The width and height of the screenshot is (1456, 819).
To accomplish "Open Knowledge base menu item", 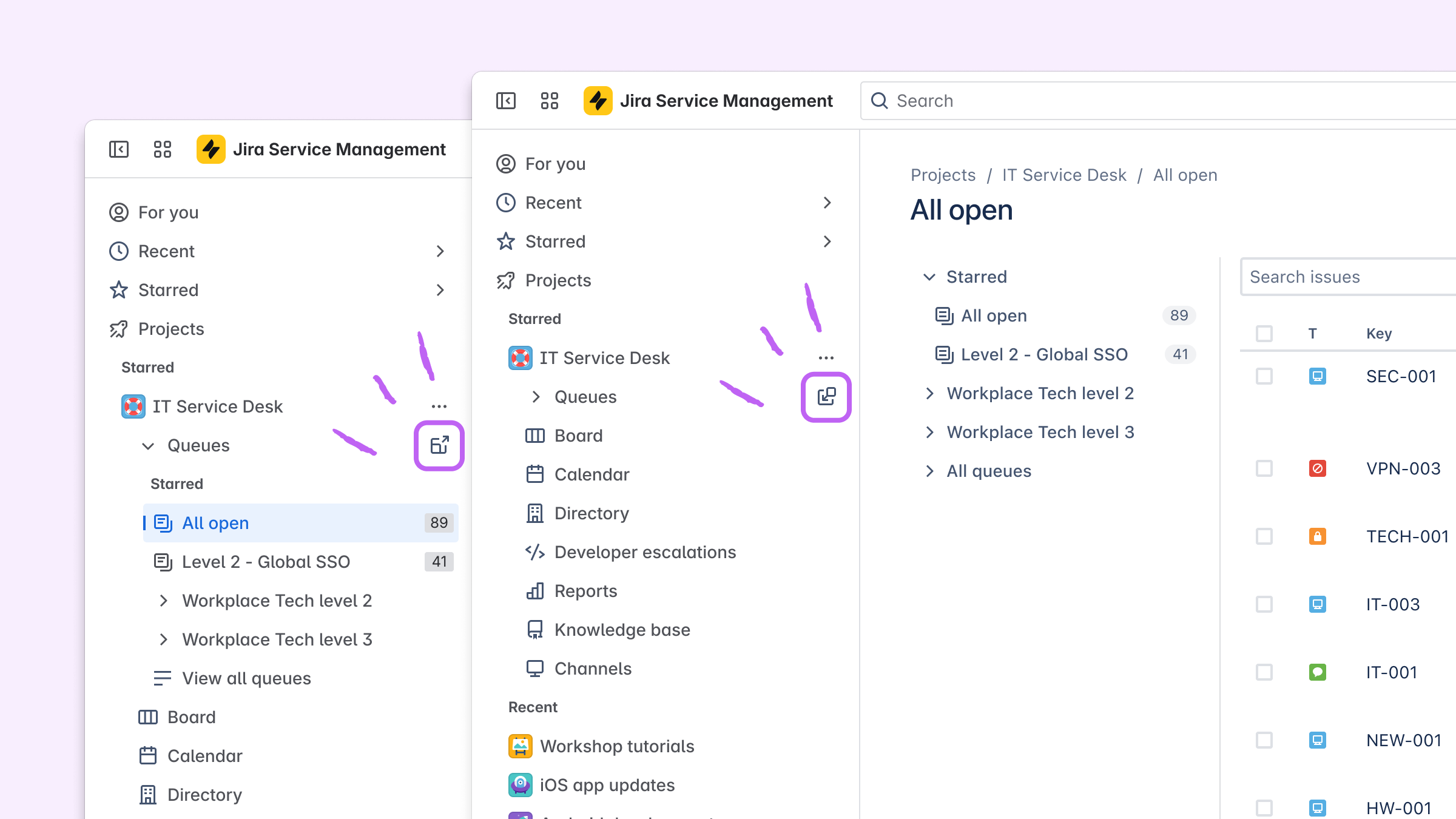I will pos(622,630).
